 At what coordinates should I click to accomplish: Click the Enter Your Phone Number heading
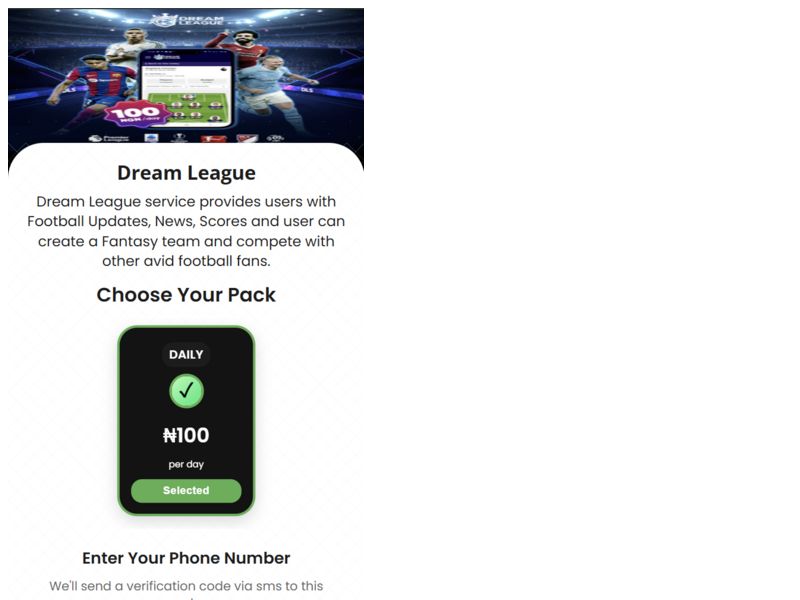pos(186,558)
